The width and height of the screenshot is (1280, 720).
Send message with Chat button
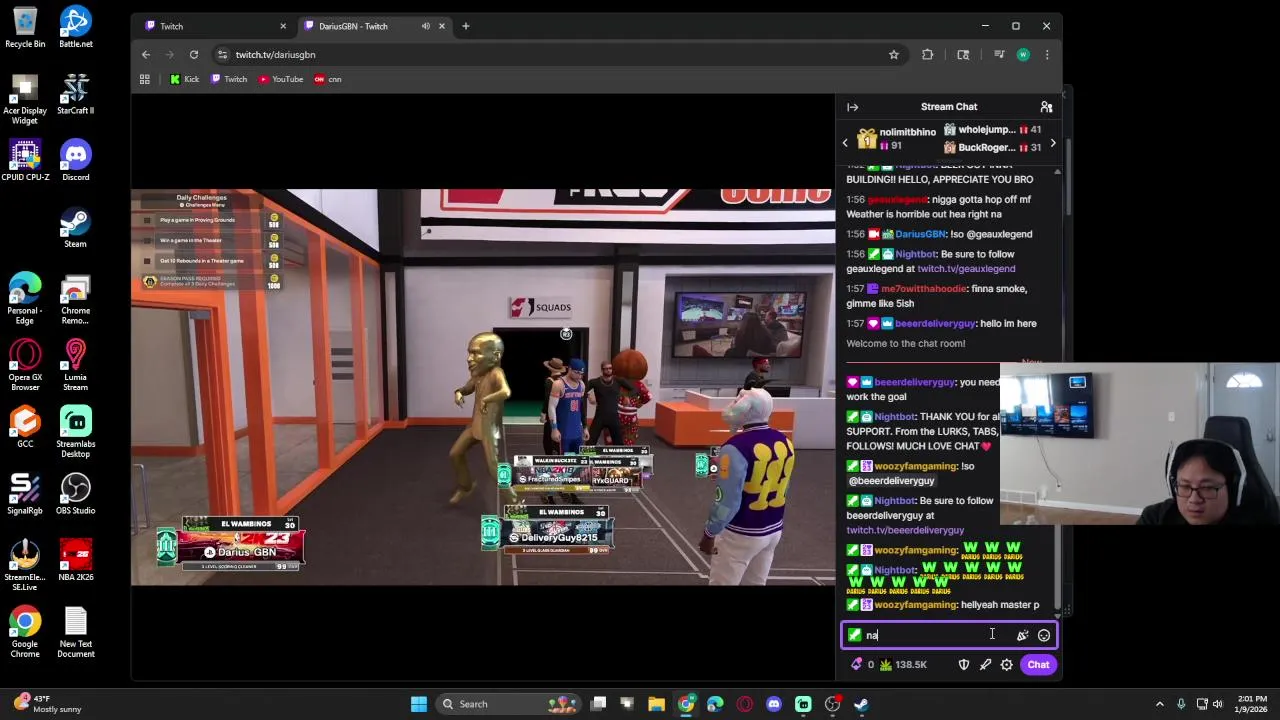pyautogui.click(x=1038, y=665)
